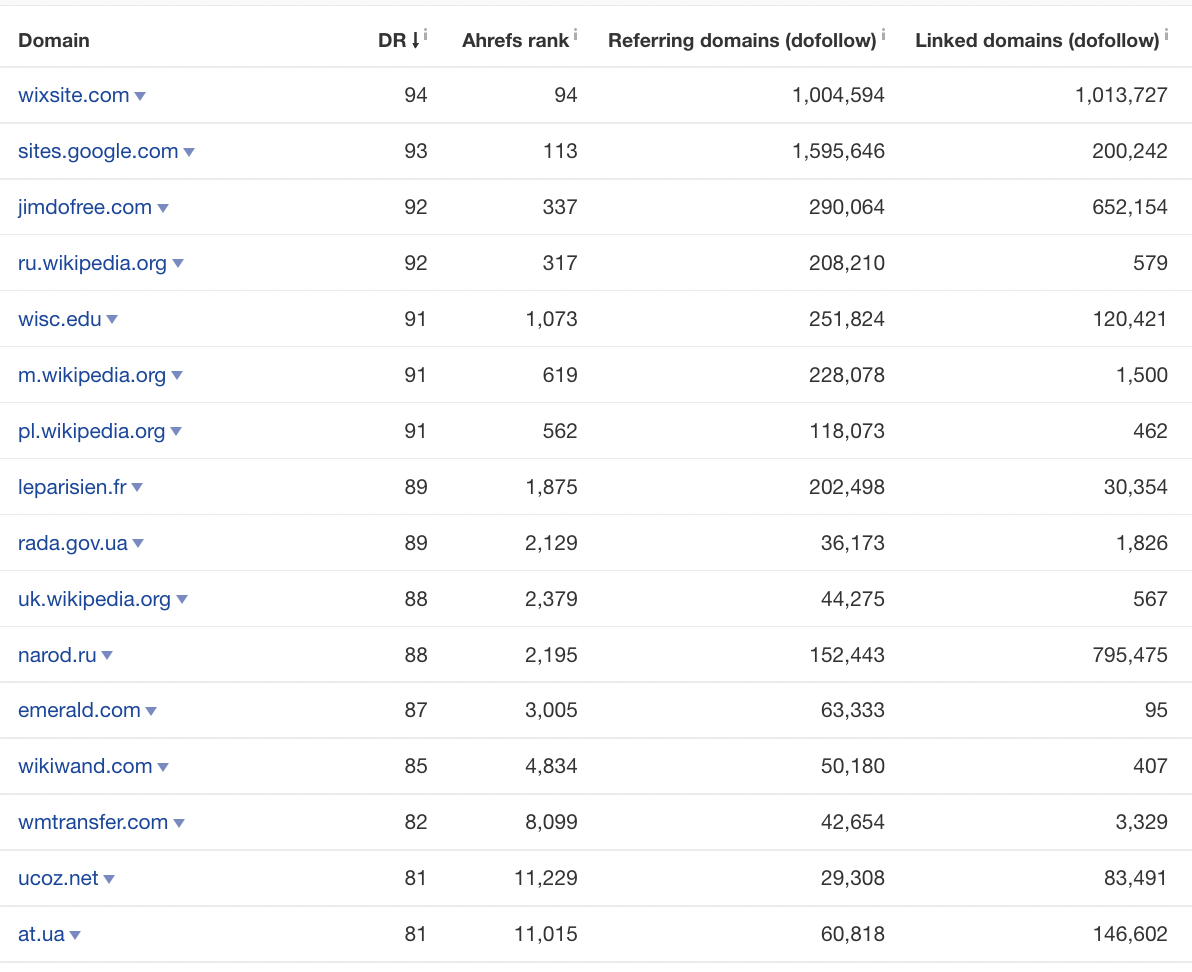
Task: Sort by Linked domains (dofollow) header
Action: coord(1036,41)
